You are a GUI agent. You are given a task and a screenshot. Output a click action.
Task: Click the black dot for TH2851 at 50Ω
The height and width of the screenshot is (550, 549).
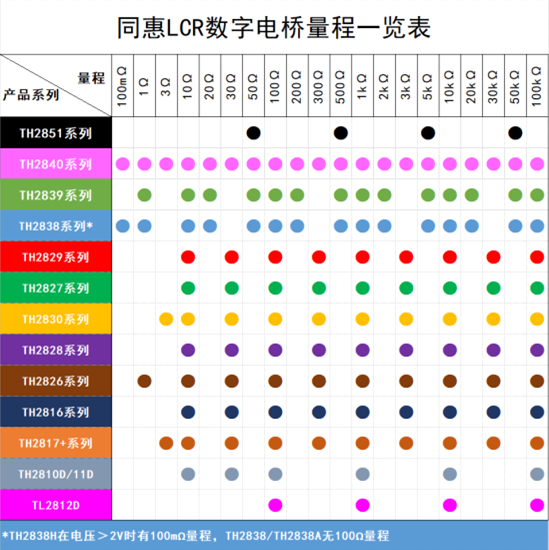tap(253, 133)
